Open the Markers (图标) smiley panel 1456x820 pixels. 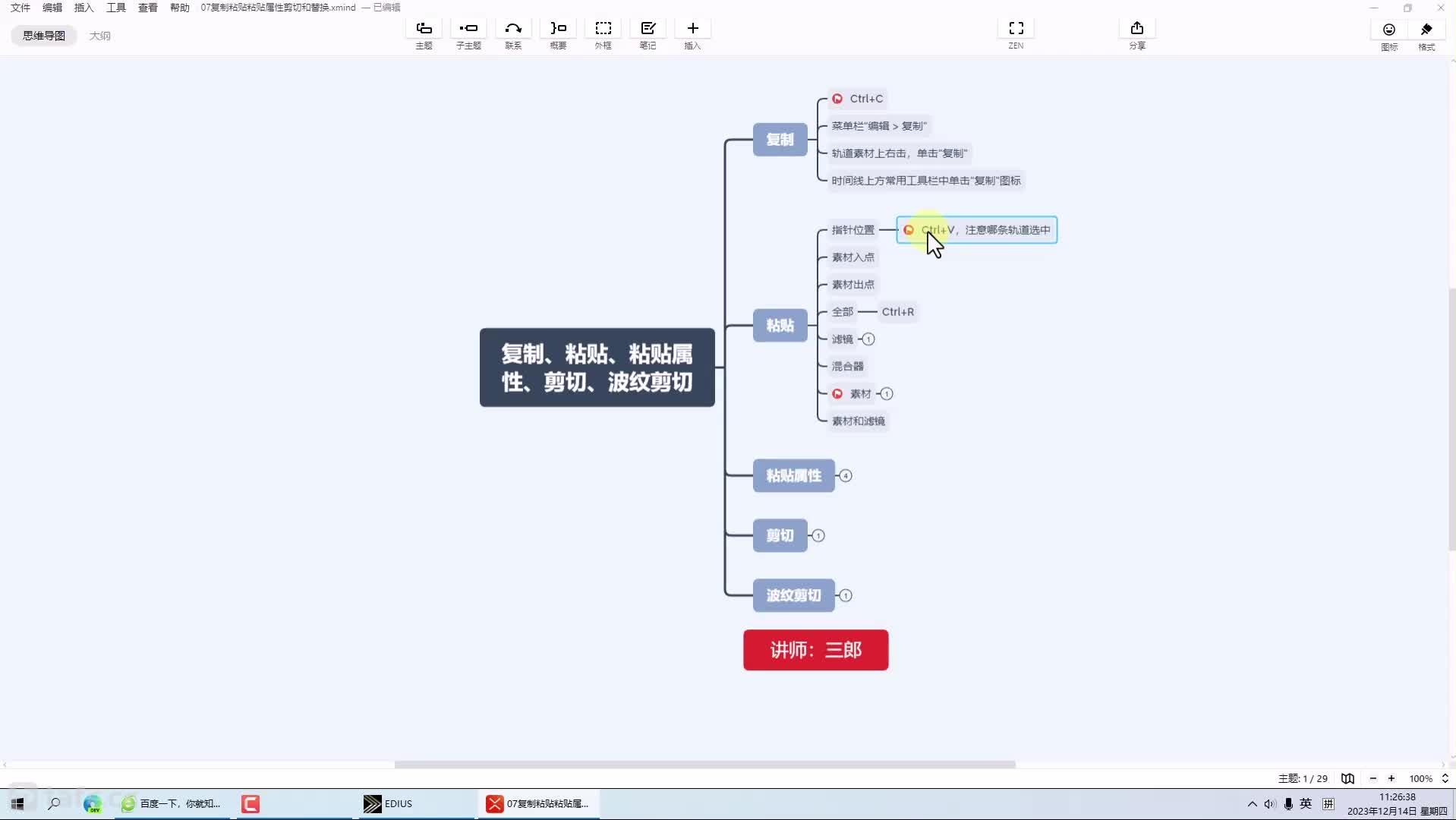tap(1388, 30)
